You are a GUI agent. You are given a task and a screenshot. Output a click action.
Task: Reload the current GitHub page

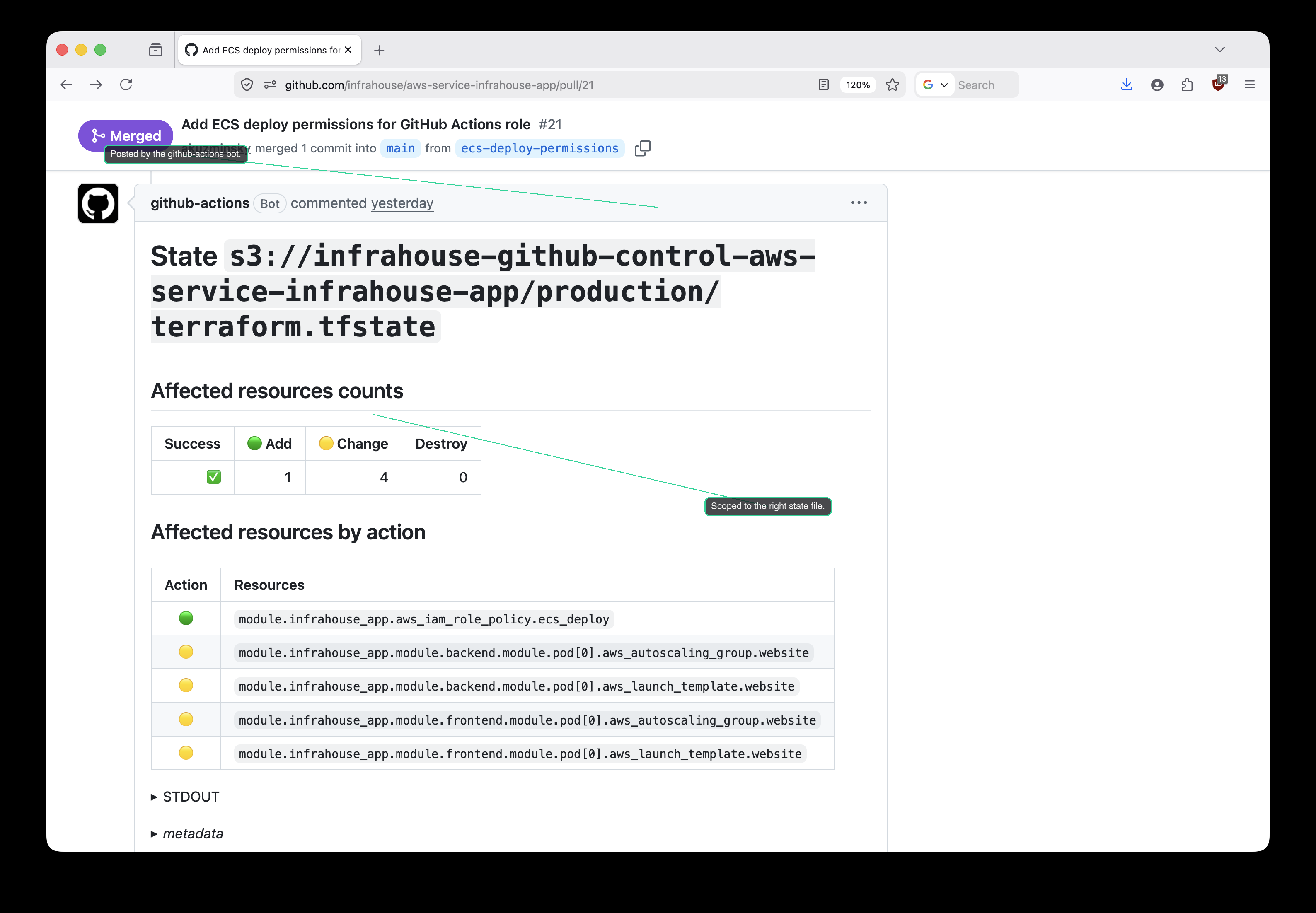(126, 85)
